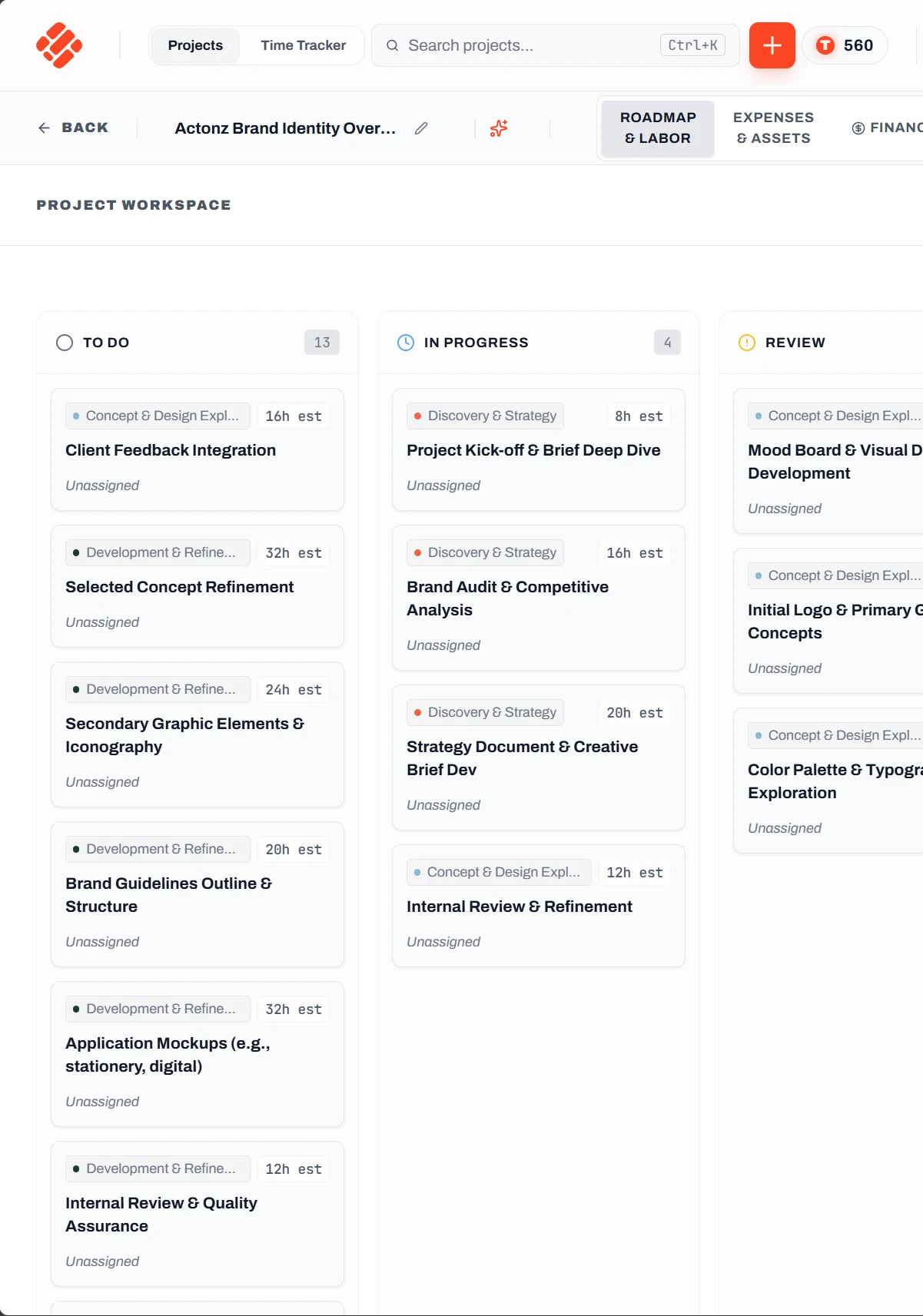Click phase tag on Client Feedback Integration
923x1316 pixels.
coord(158,416)
